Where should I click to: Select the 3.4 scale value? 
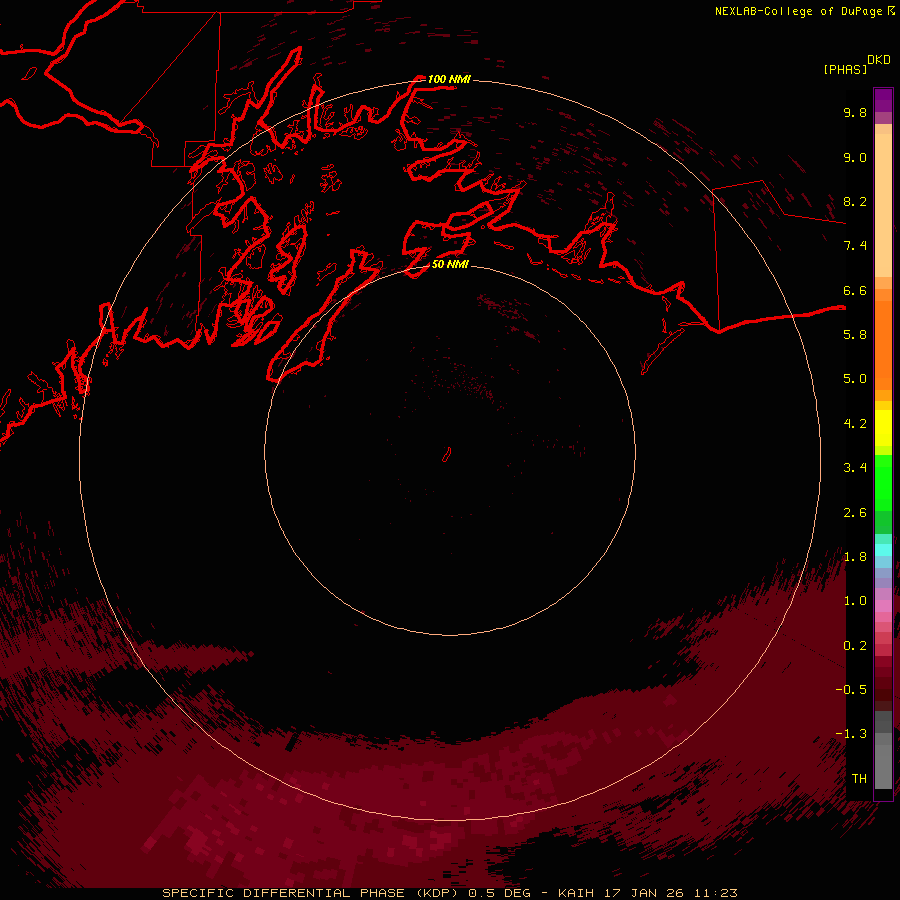pyautogui.click(x=855, y=468)
